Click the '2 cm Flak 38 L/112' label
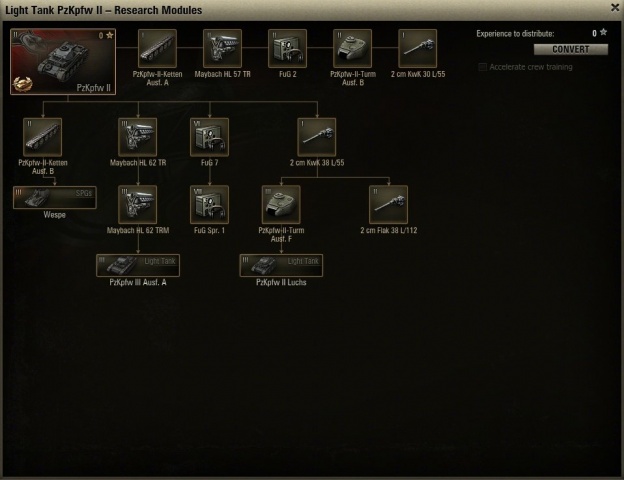The width and height of the screenshot is (624, 480). [389, 230]
